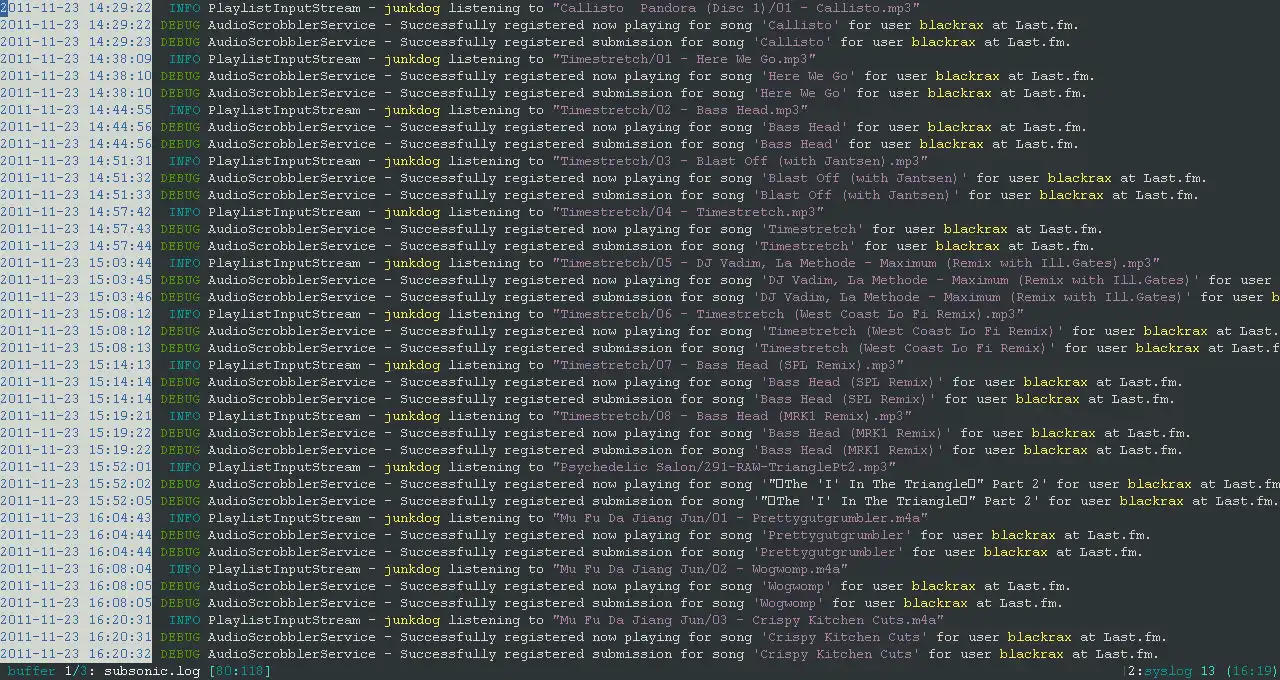The image size is (1280, 680).
Task: Click the (16:19) clock in status bar
Action: 1252,671
